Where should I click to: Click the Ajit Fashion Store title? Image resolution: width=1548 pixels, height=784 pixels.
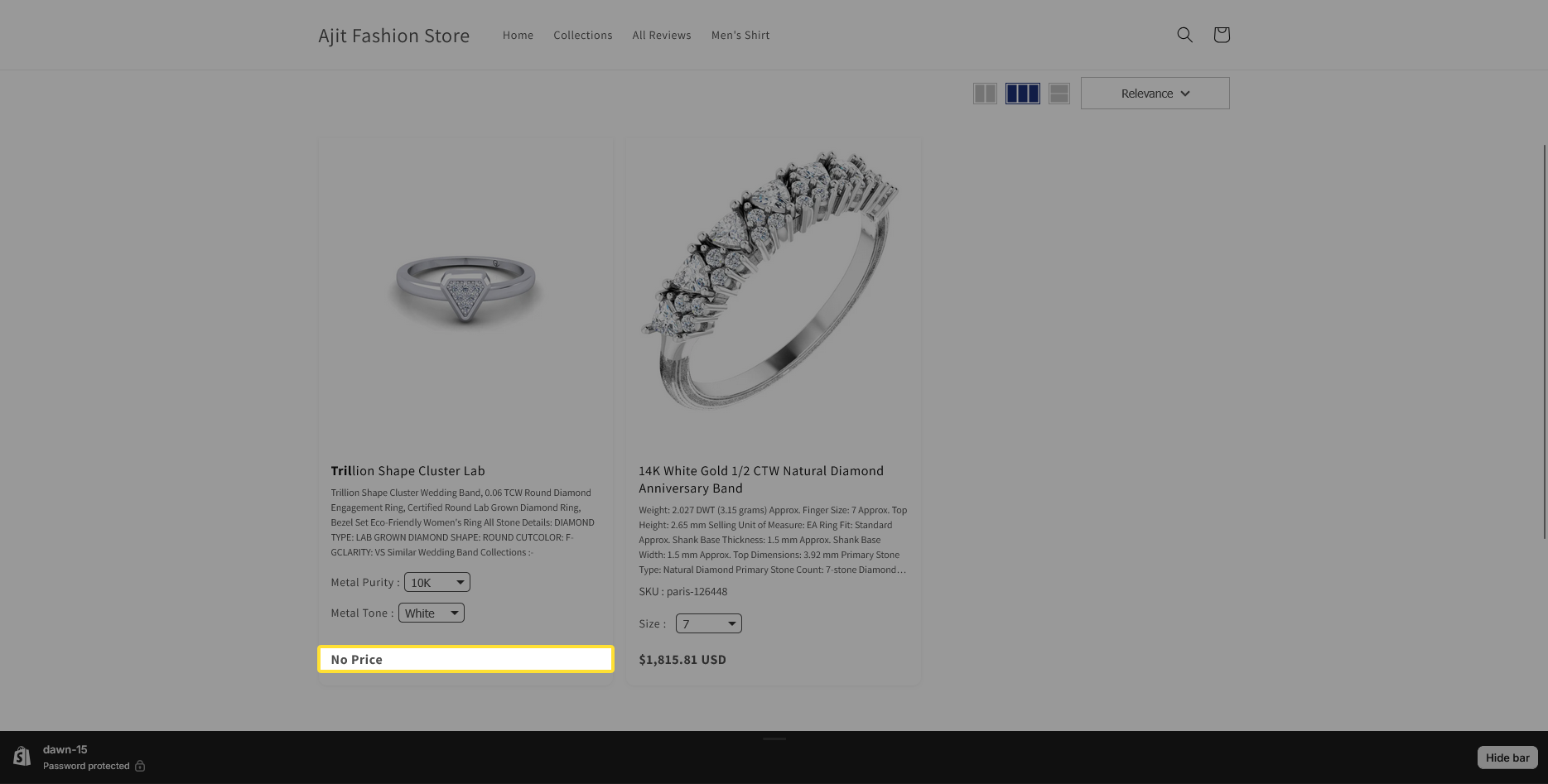click(x=393, y=36)
